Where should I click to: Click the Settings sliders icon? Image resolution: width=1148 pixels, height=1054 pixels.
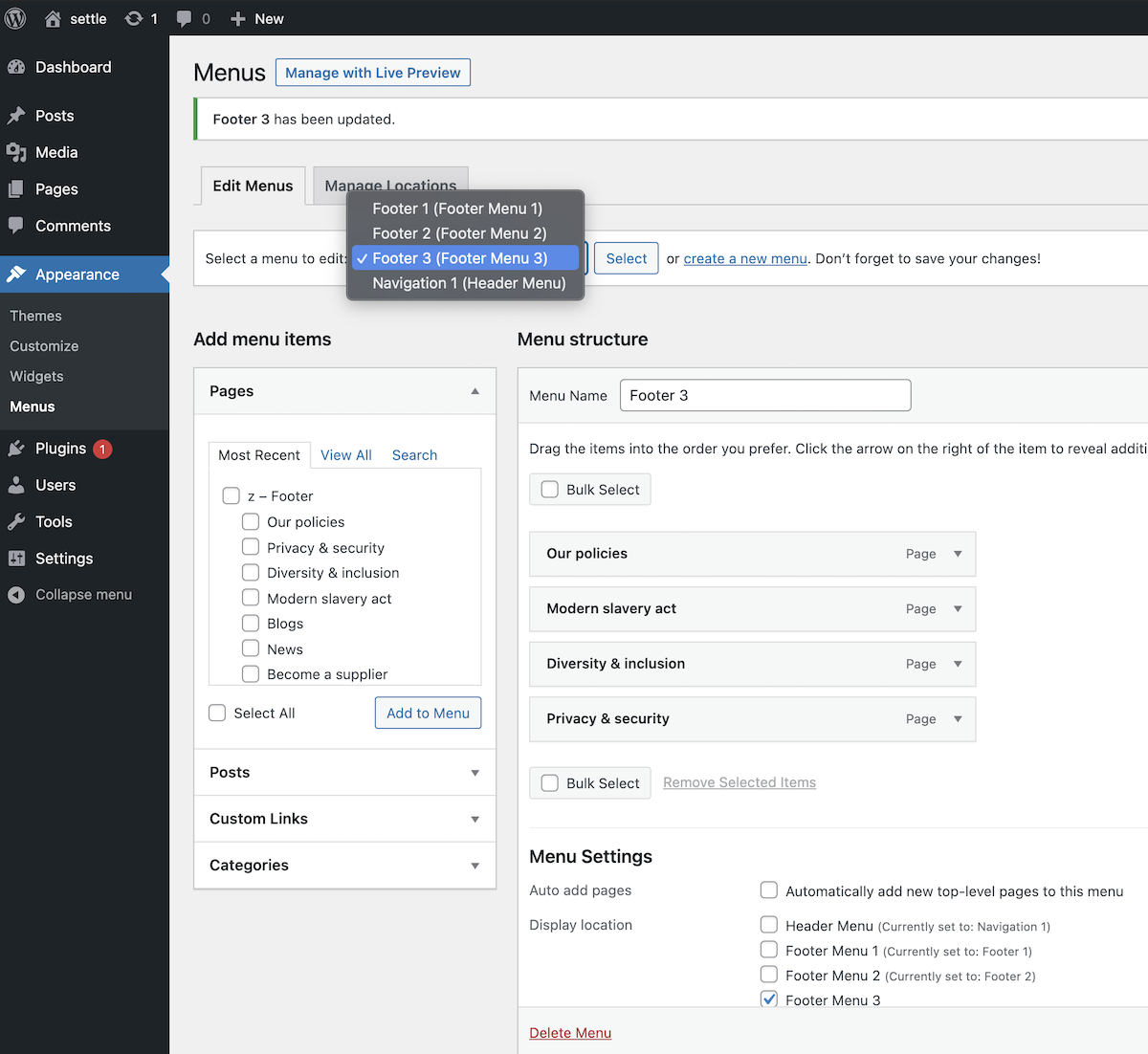[x=16, y=559]
